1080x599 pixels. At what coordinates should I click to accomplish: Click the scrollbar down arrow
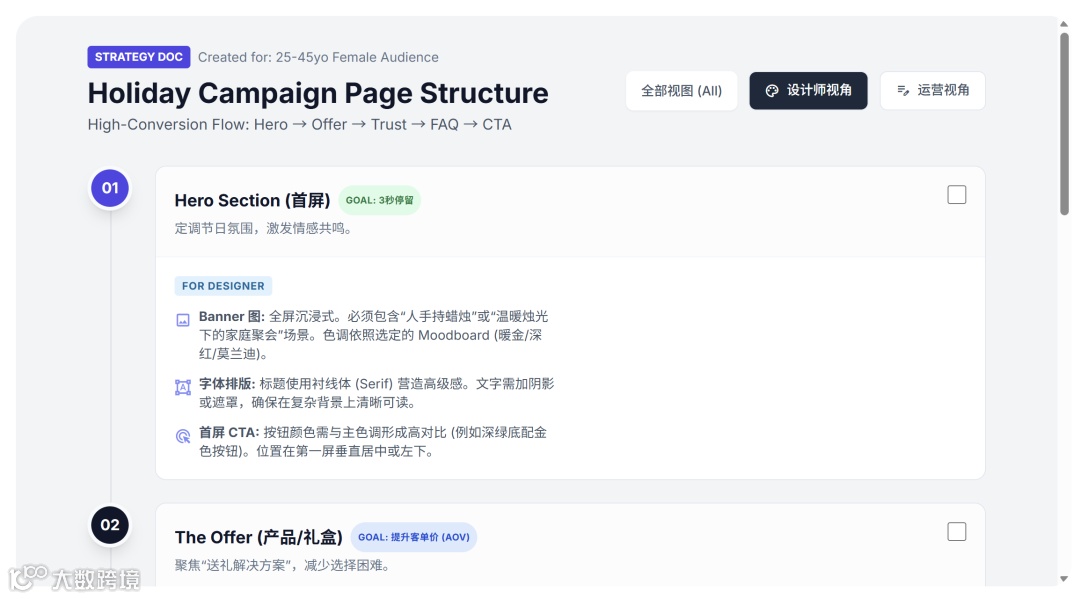click(1064, 579)
